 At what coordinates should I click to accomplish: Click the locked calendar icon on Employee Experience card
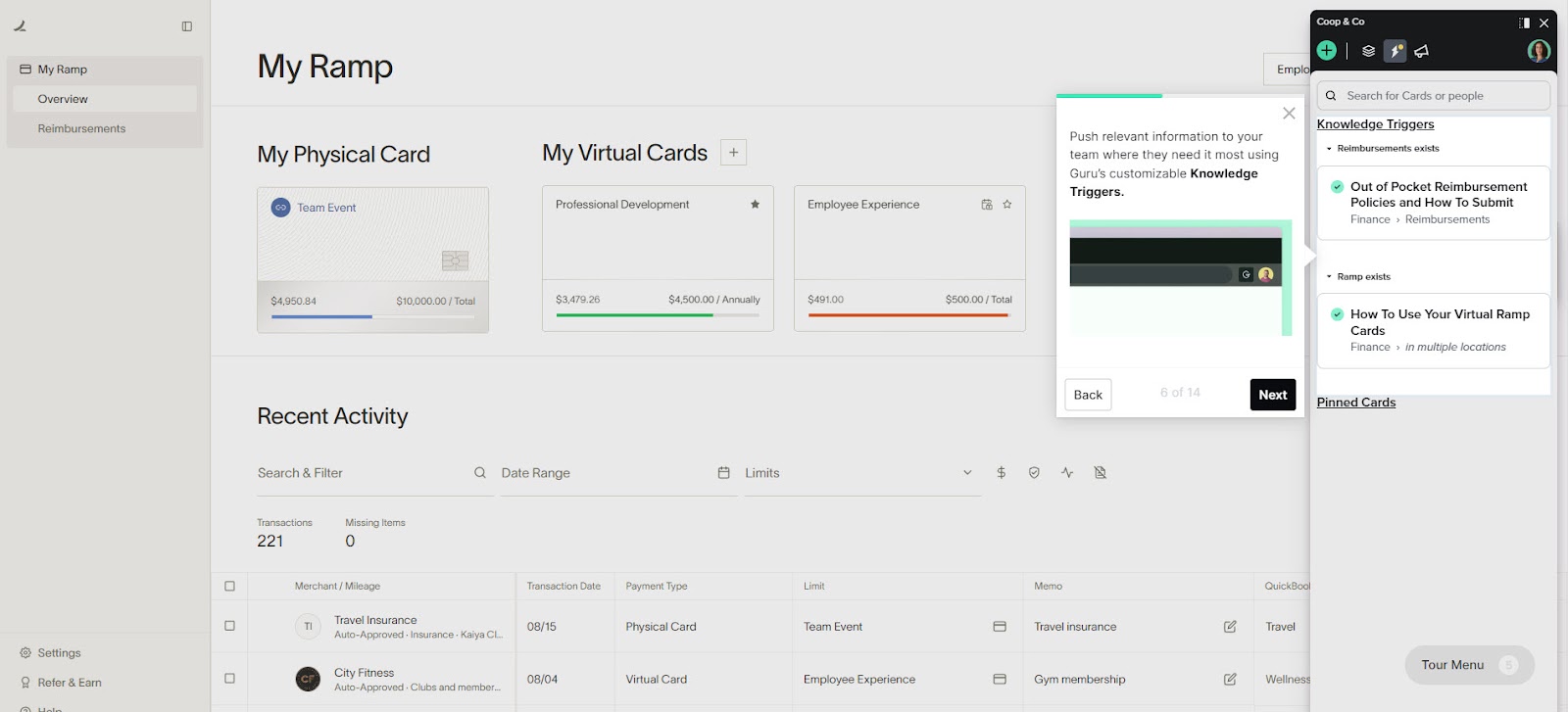(987, 205)
